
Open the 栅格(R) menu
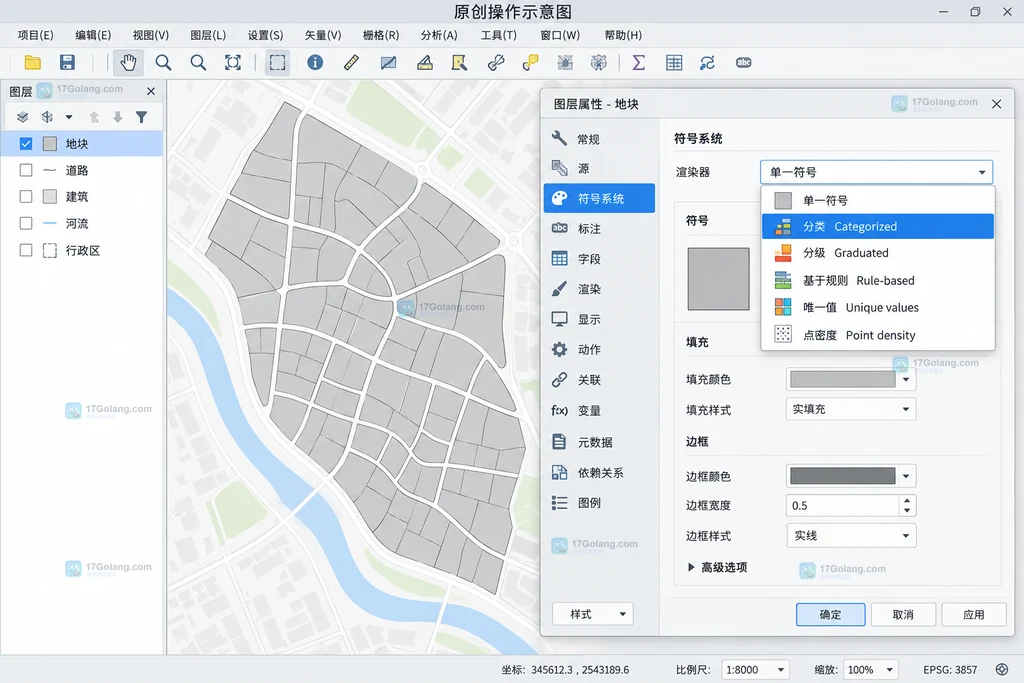pyautogui.click(x=381, y=35)
